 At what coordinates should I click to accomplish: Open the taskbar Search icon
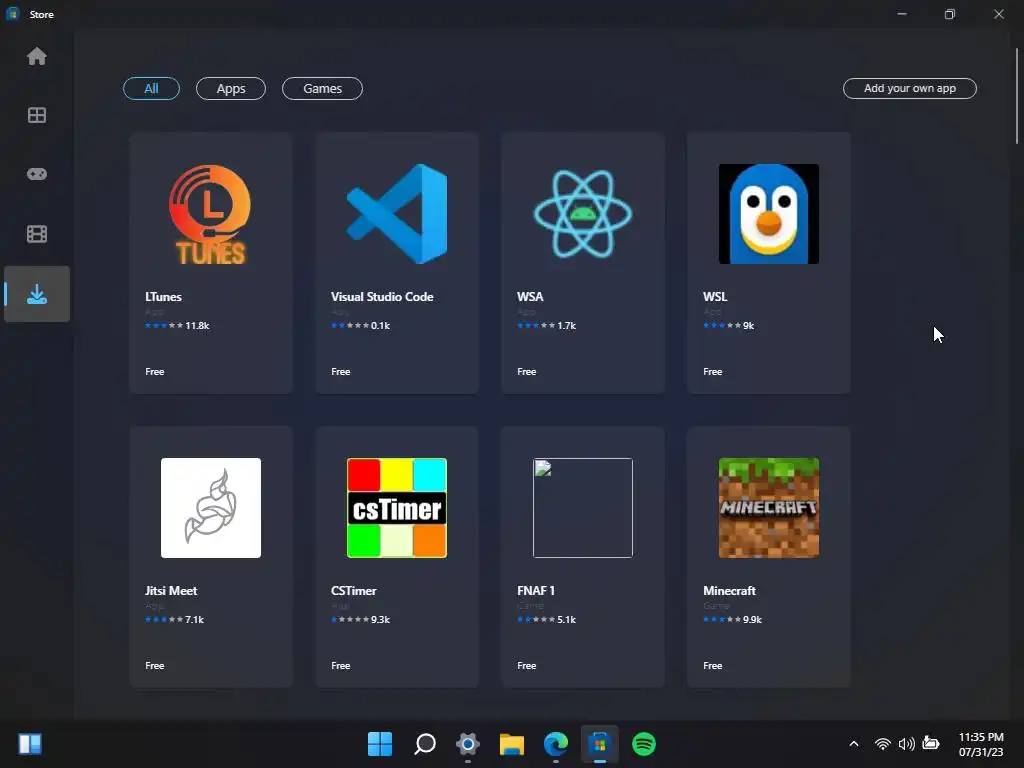pos(424,744)
